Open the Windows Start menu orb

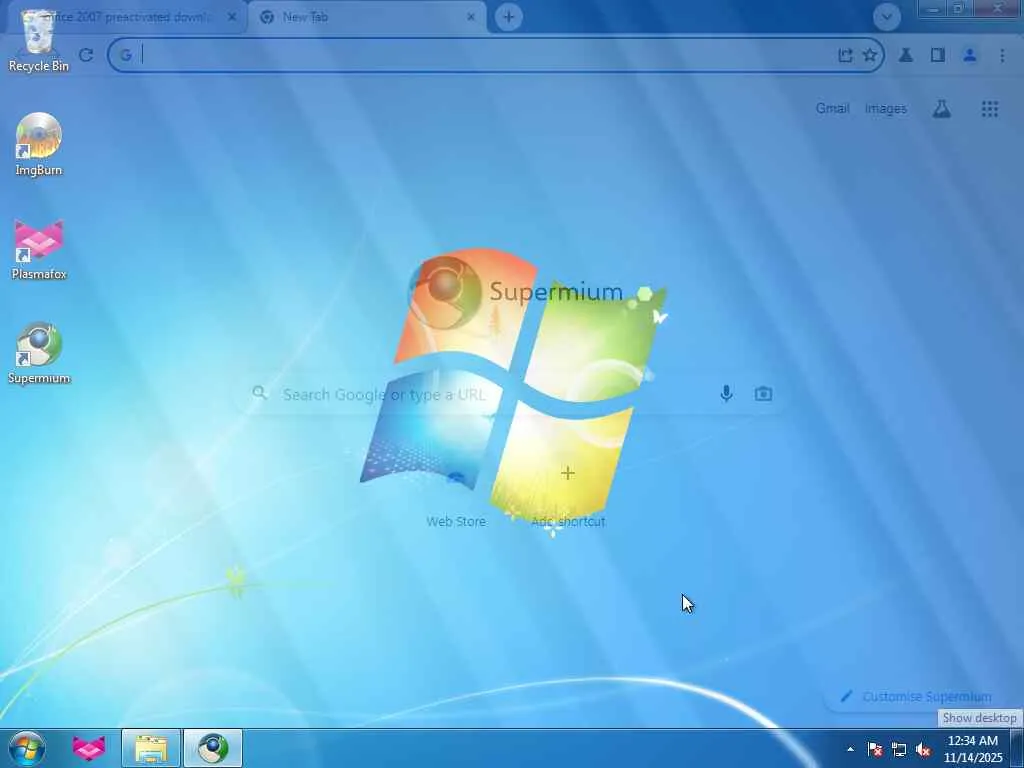(x=27, y=748)
